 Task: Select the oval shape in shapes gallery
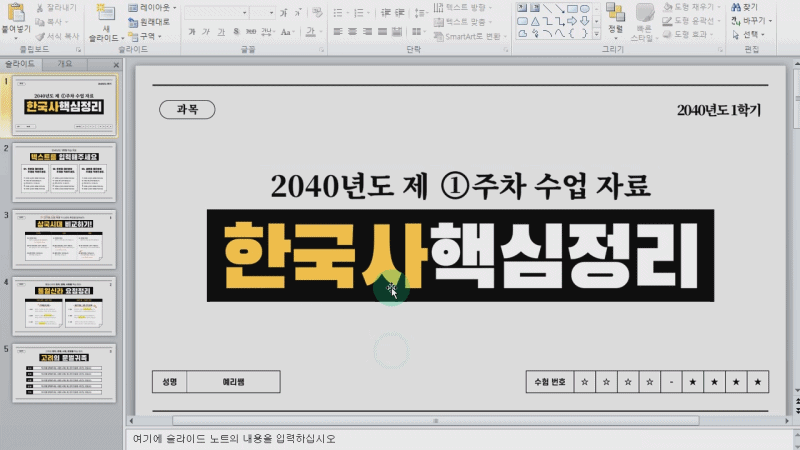click(585, 8)
